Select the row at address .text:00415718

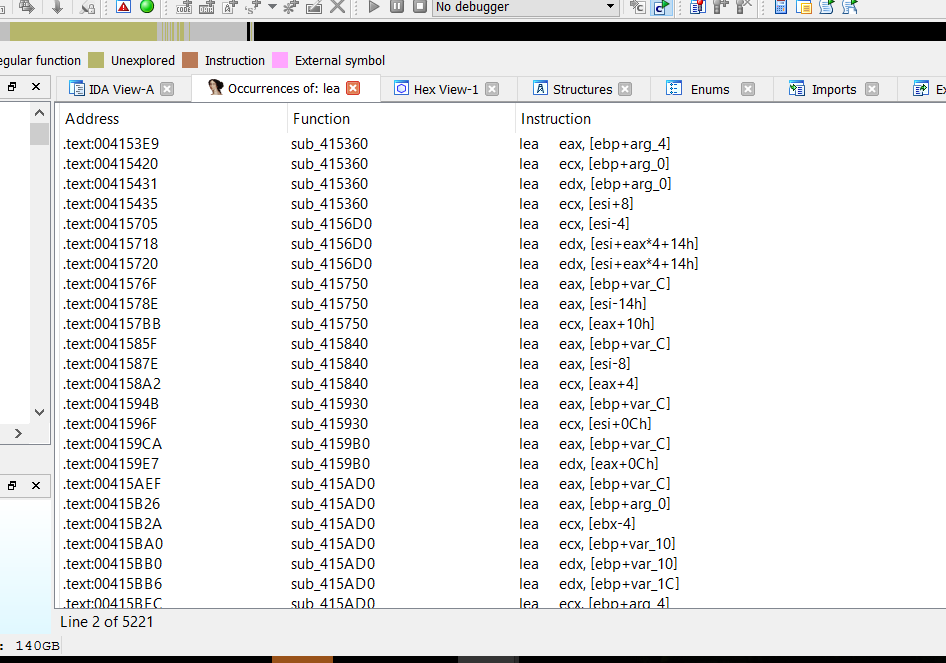click(111, 244)
